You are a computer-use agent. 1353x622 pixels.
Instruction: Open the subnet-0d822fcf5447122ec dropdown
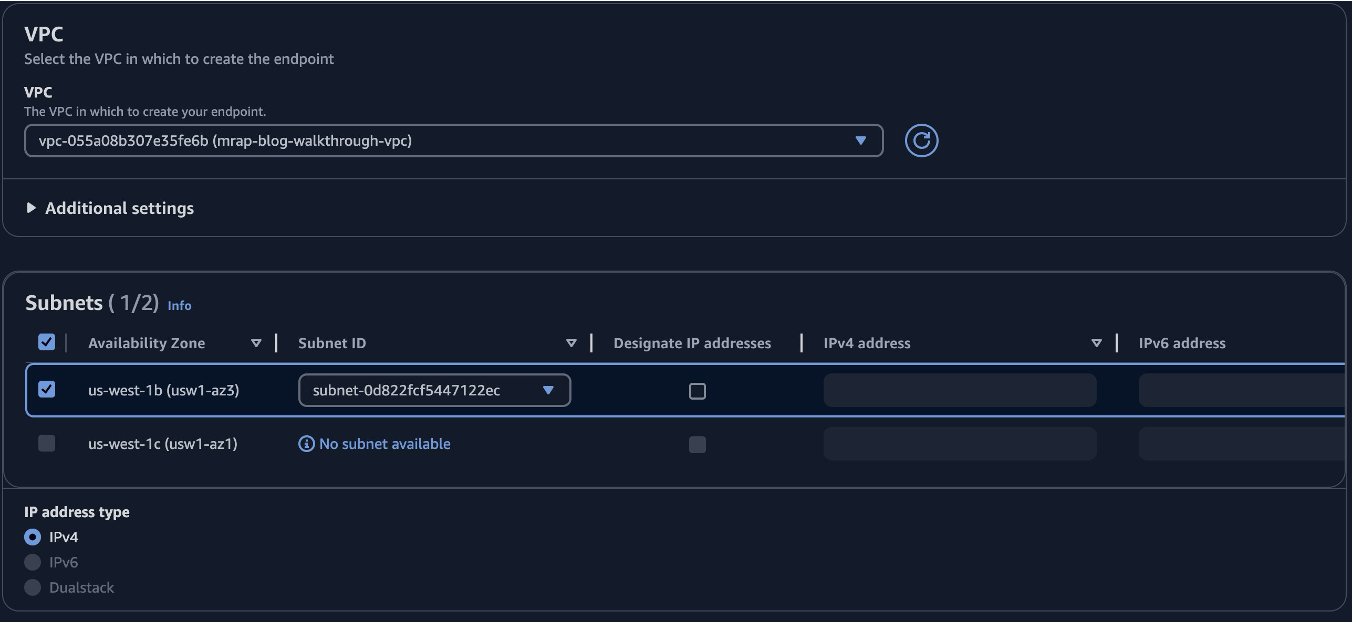click(x=434, y=390)
